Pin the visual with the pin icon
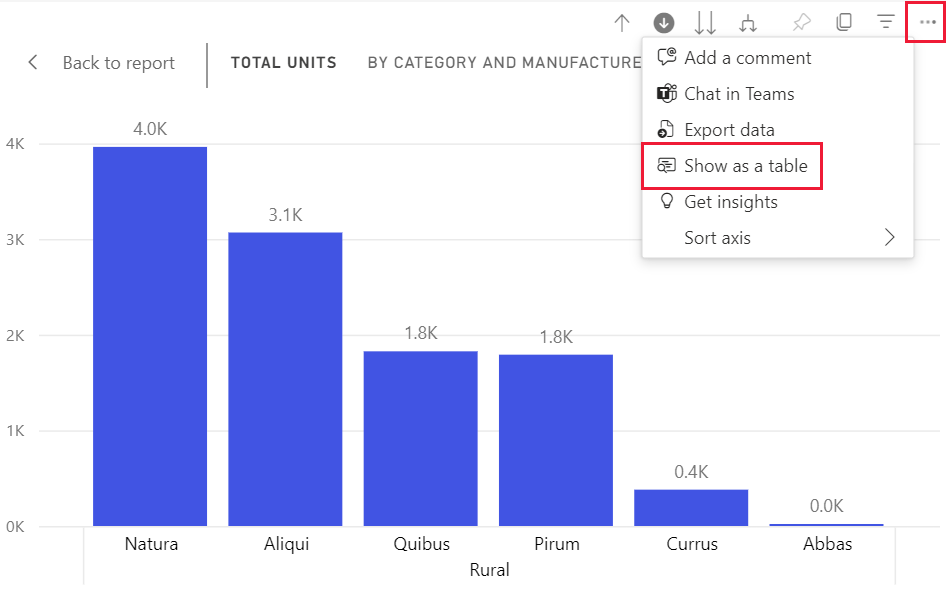The height and width of the screenshot is (595, 946). 801,22
